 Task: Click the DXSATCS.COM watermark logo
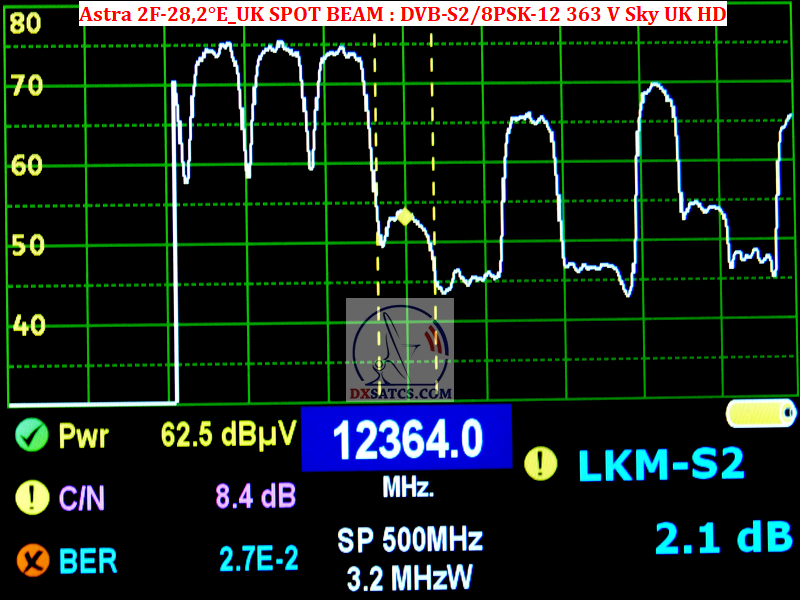click(401, 350)
